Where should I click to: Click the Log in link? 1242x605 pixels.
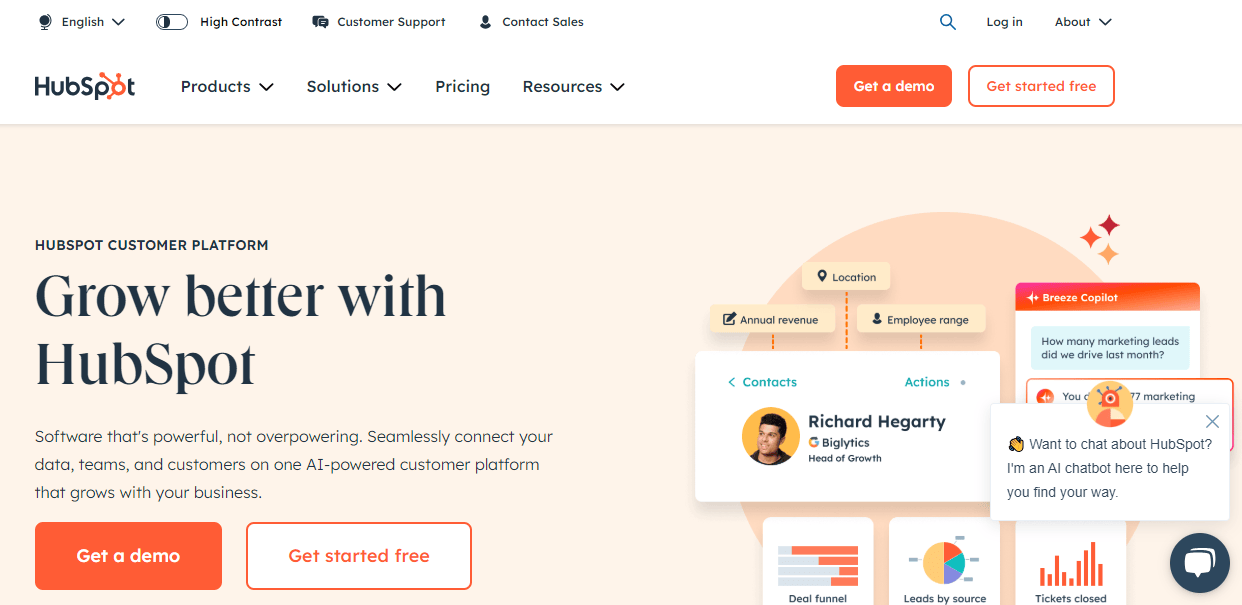[x=1004, y=22]
